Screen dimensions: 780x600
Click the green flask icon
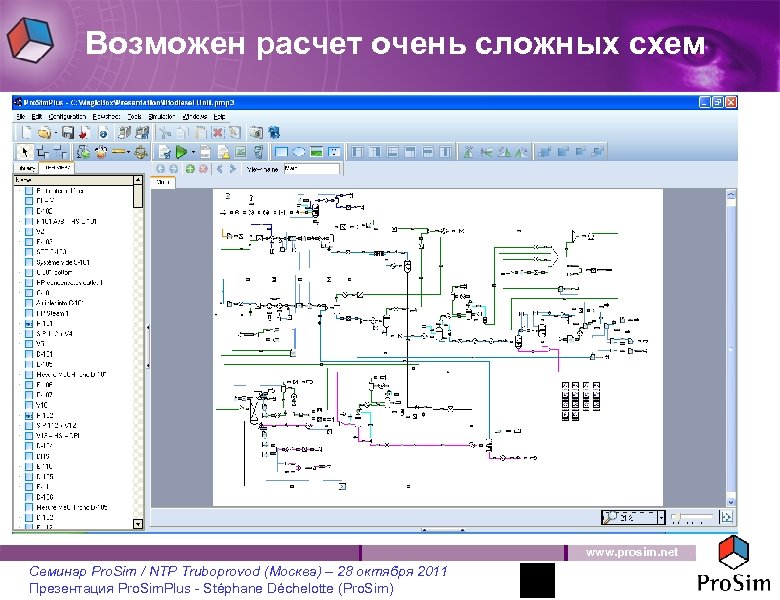pos(84,152)
